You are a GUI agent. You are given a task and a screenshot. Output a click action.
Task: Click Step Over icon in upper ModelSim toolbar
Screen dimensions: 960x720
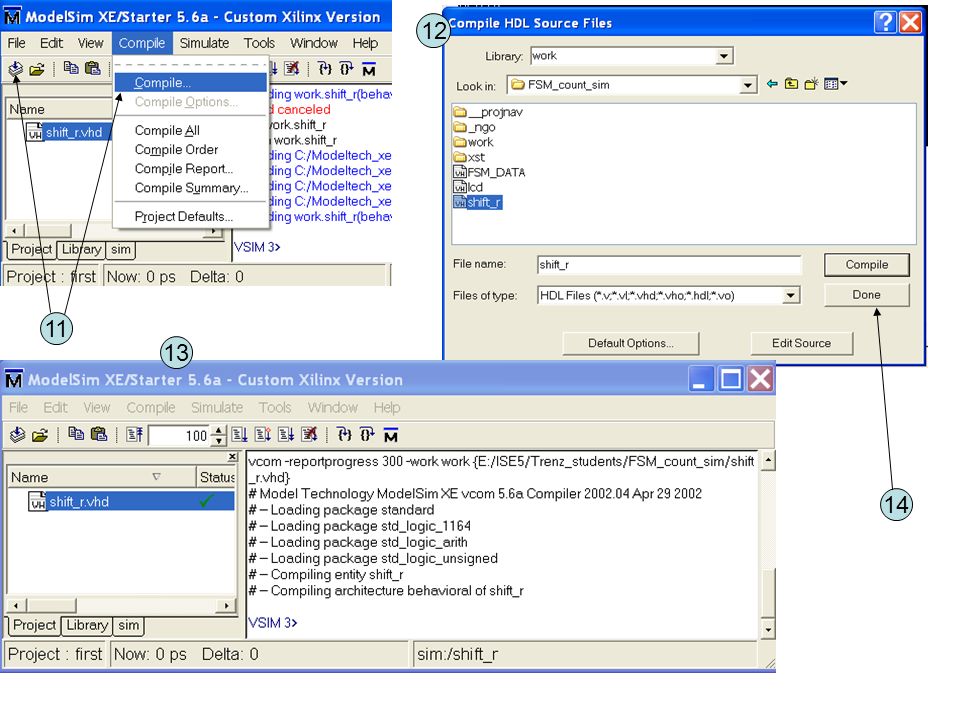[x=346, y=68]
